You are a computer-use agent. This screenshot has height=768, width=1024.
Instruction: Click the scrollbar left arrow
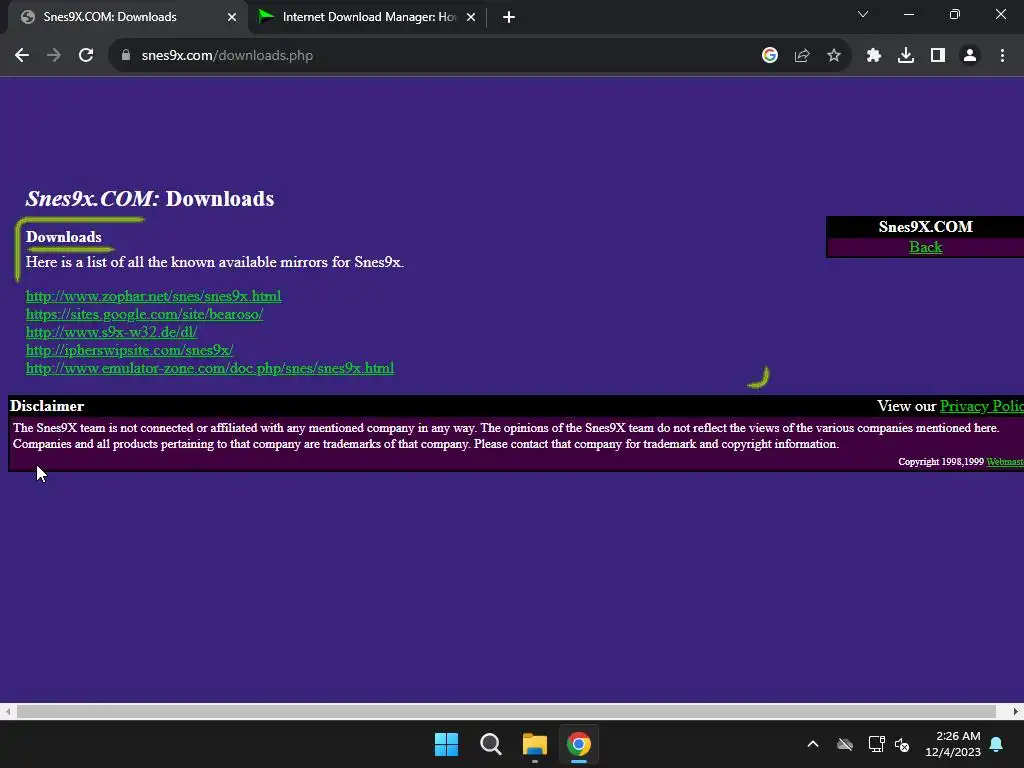(7, 711)
